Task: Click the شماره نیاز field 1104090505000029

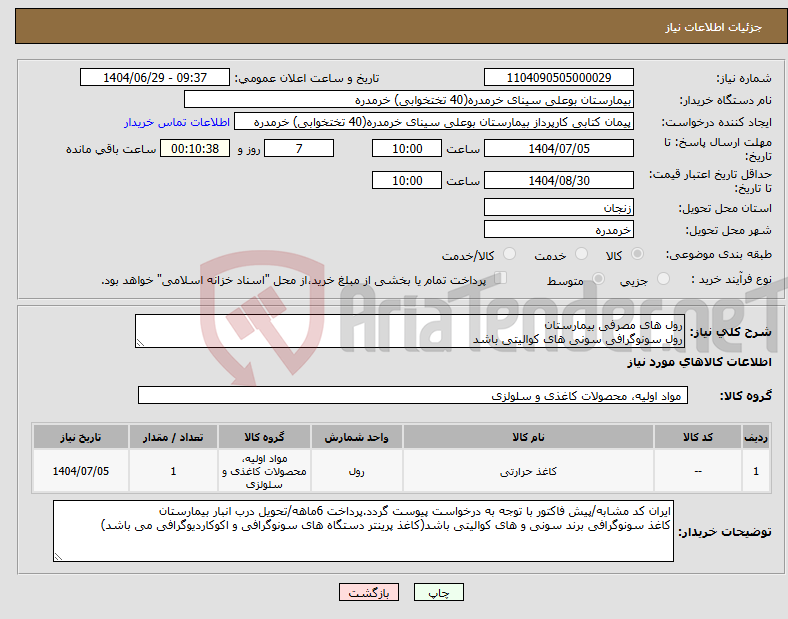Action: pyautogui.click(x=558, y=77)
